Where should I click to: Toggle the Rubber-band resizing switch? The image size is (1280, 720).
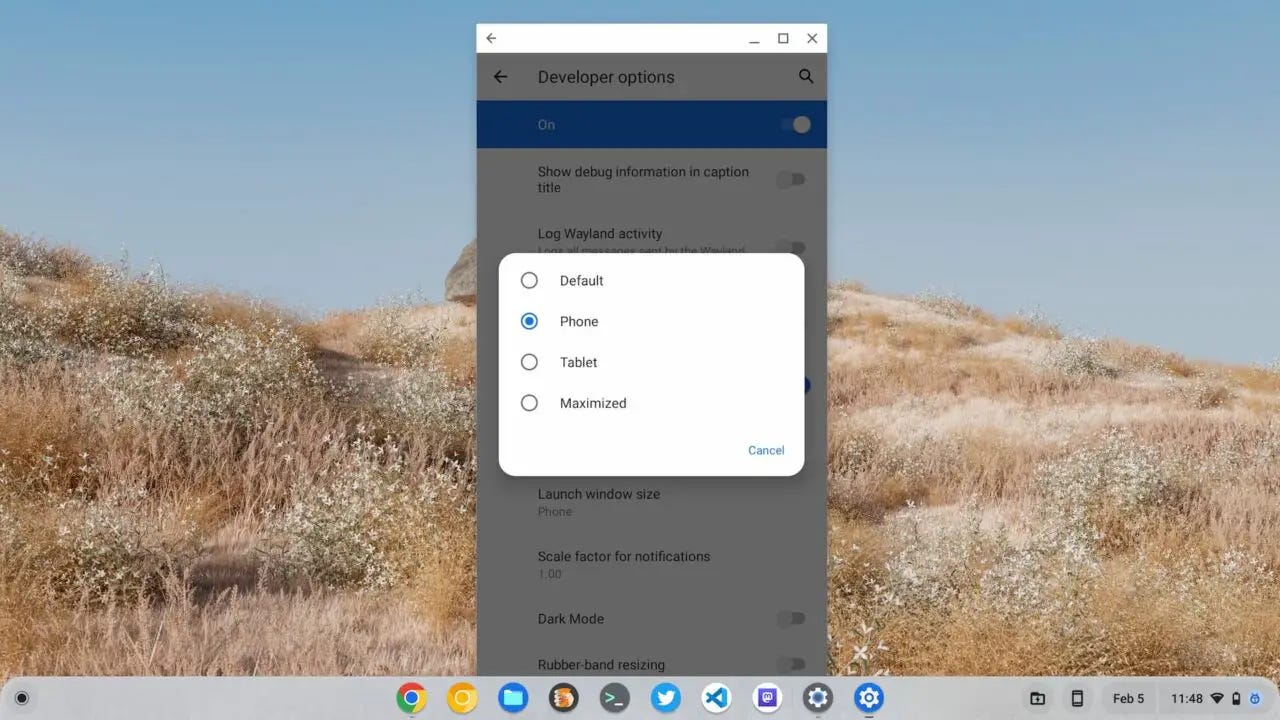click(x=792, y=665)
